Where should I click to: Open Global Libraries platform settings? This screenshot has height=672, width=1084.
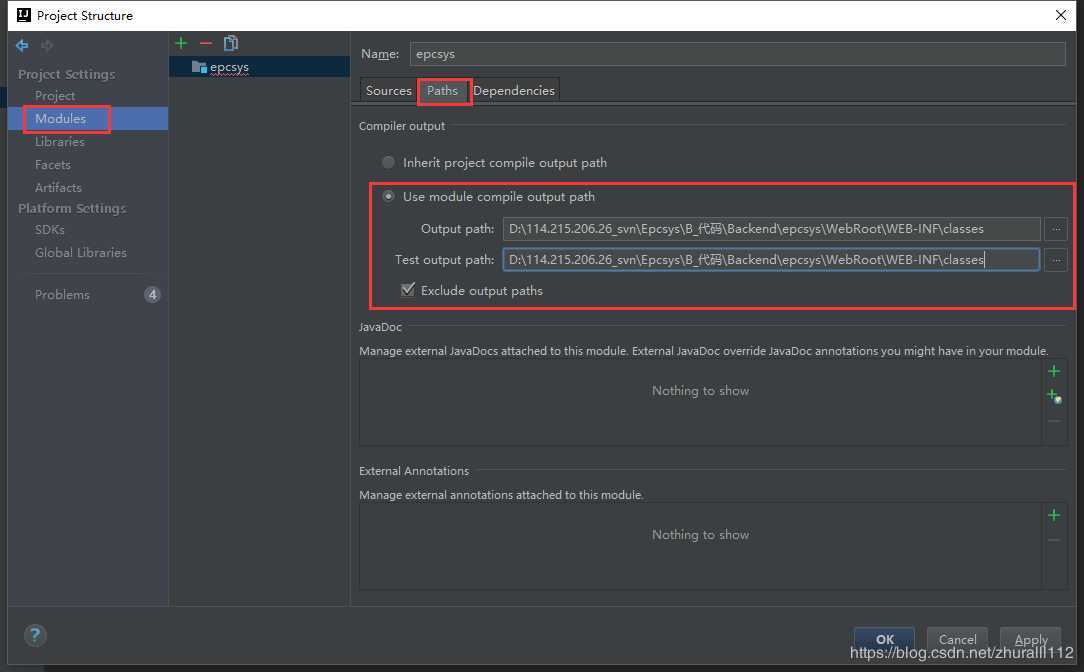(x=81, y=252)
